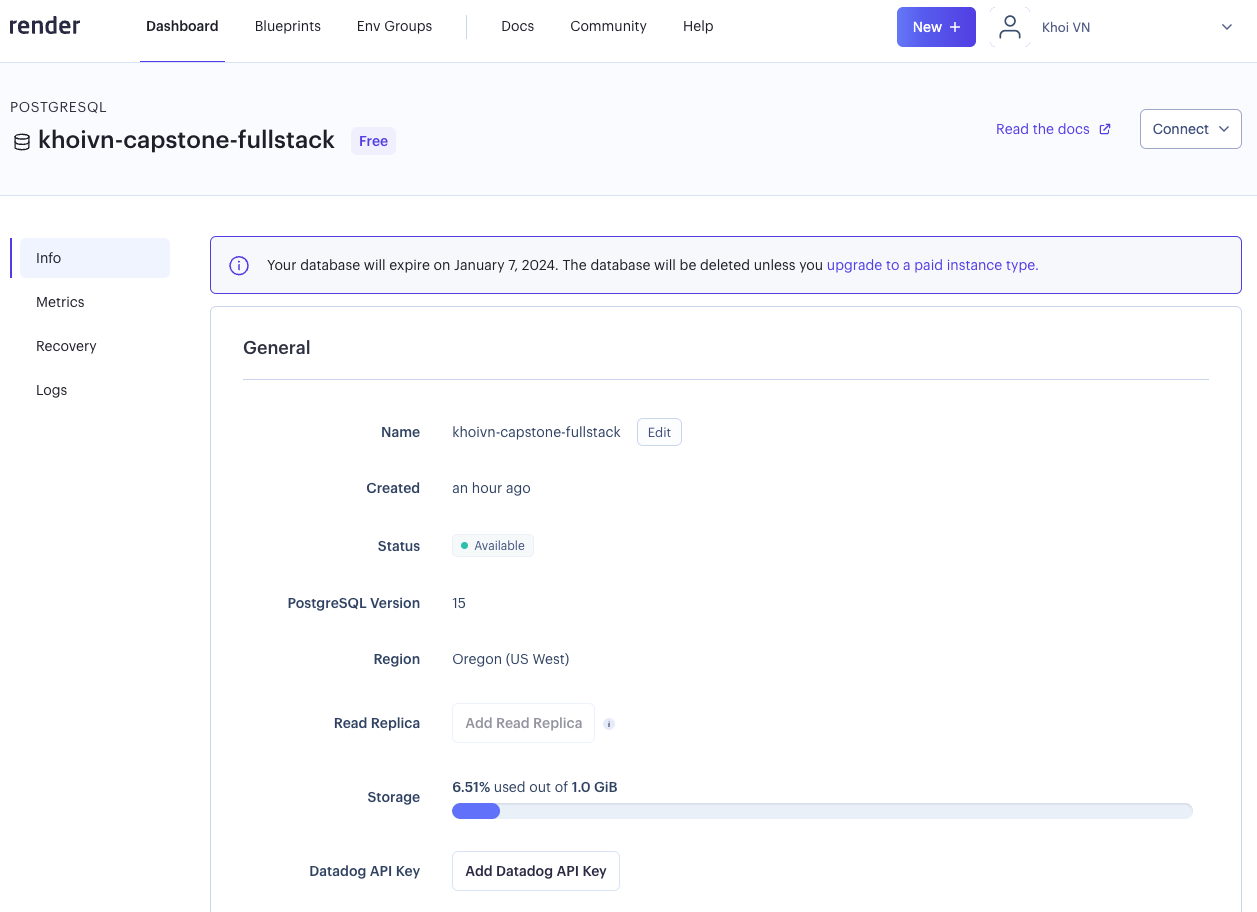
Task: Open the Dashboard tab
Action: pyautogui.click(x=182, y=26)
